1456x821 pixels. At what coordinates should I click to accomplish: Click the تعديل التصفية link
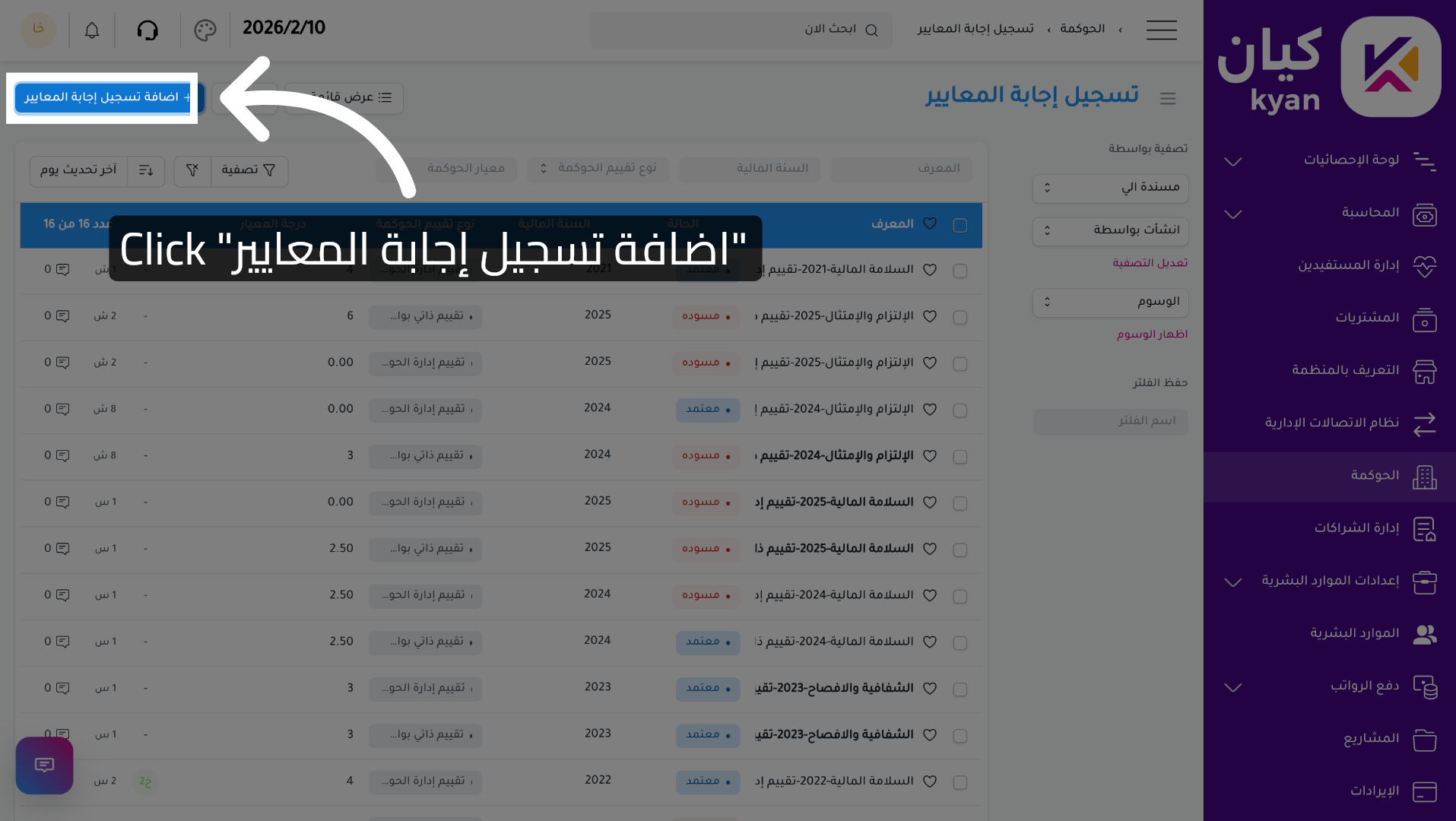tap(1150, 263)
